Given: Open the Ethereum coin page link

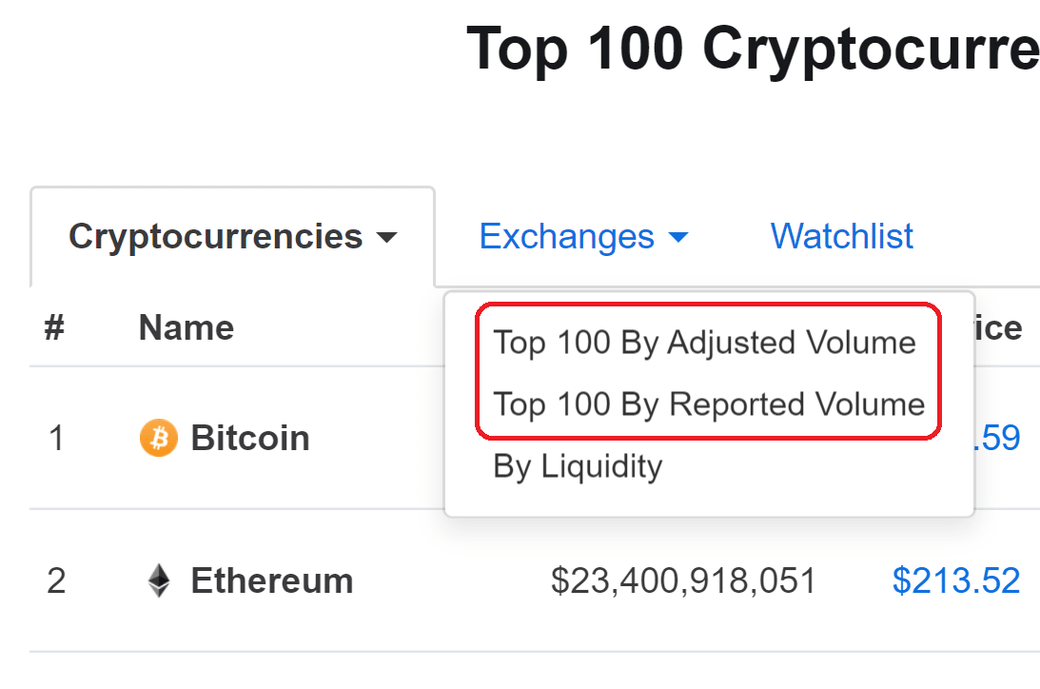Looking at the screenshot, I should pyautogui.click(x=272, y=580).
